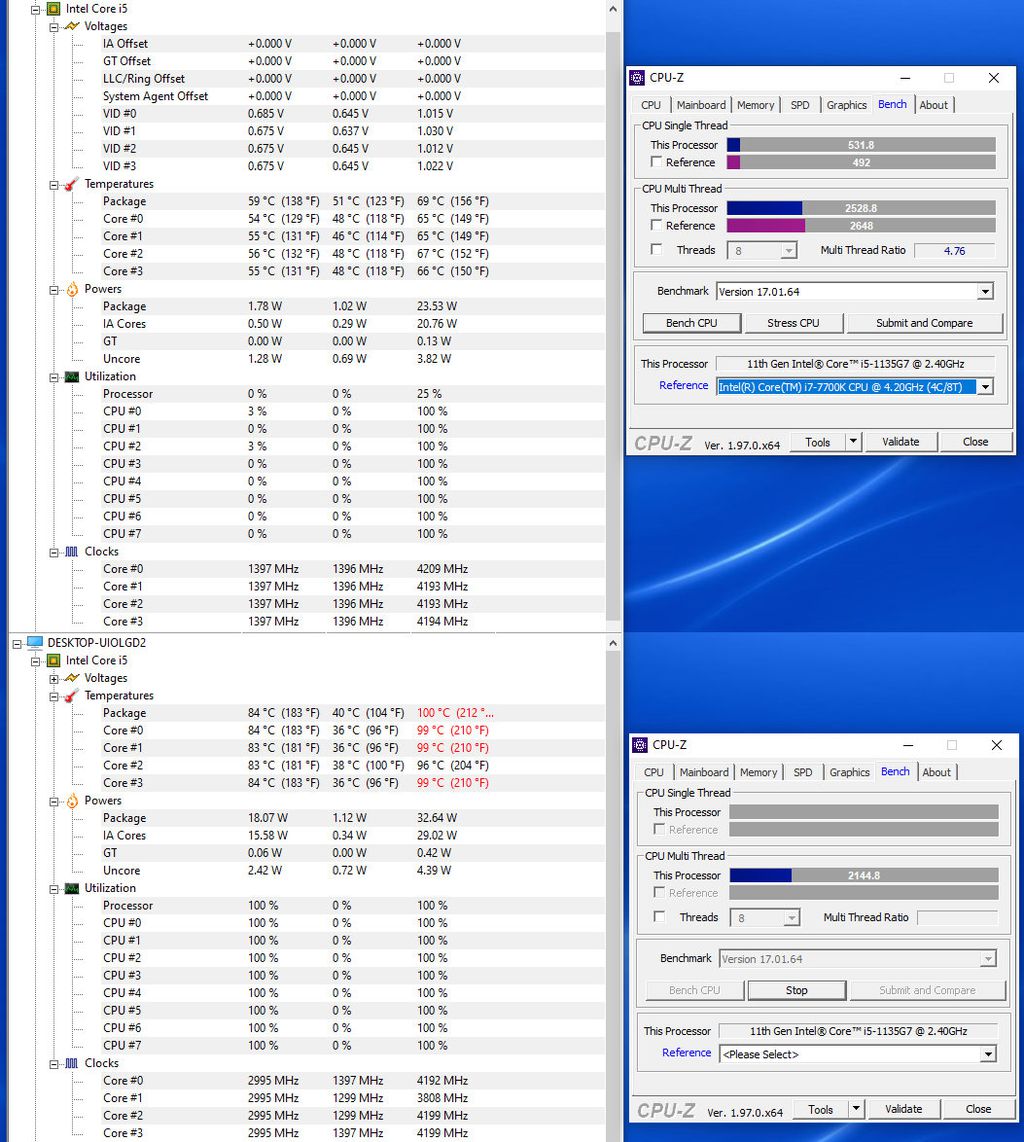Click the scroll-up arrow of the upper HWMonitor panel
The image size is (1024, 1142).
pyautogui.click(x=613, y=9)
